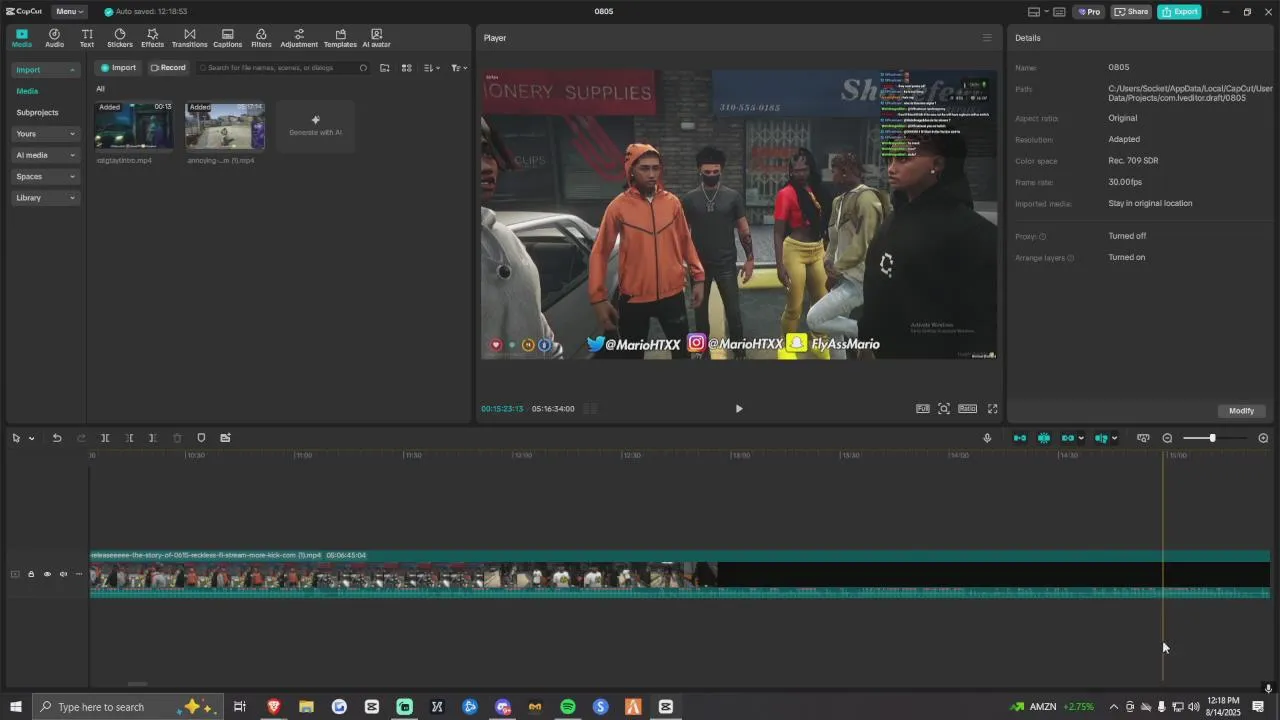Switch to the Transitions tab

(x=189, y=38)
